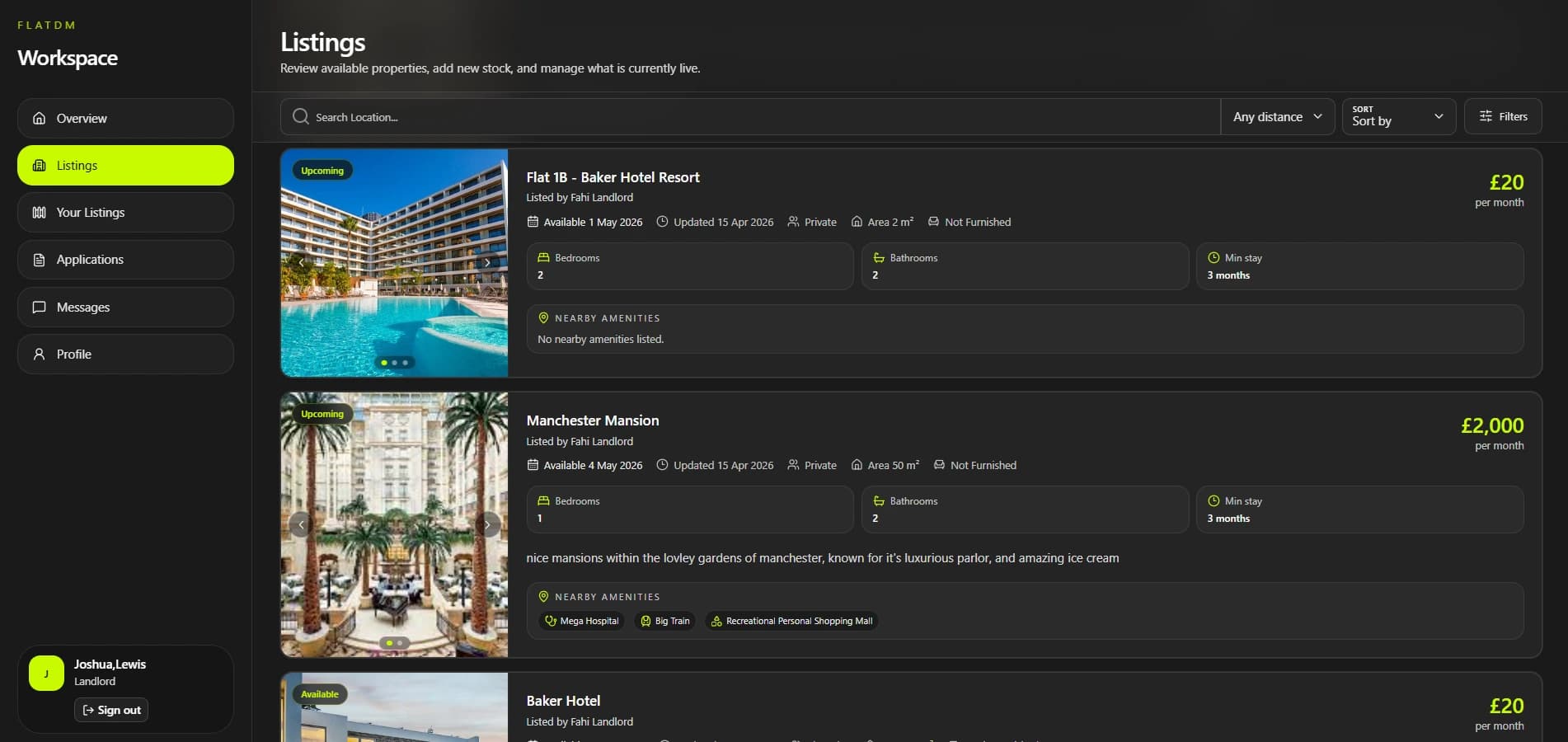
Task: Click the home icon beside Area 2 m²
Action: (x=857, y=222)
